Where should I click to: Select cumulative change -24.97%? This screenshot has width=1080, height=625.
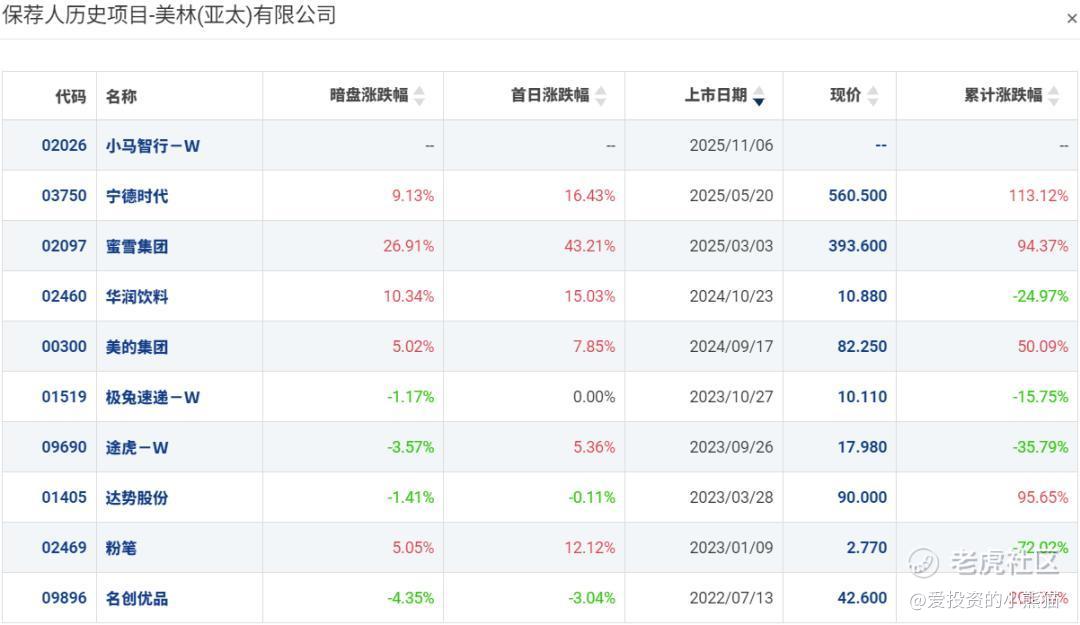(1040, 296)
